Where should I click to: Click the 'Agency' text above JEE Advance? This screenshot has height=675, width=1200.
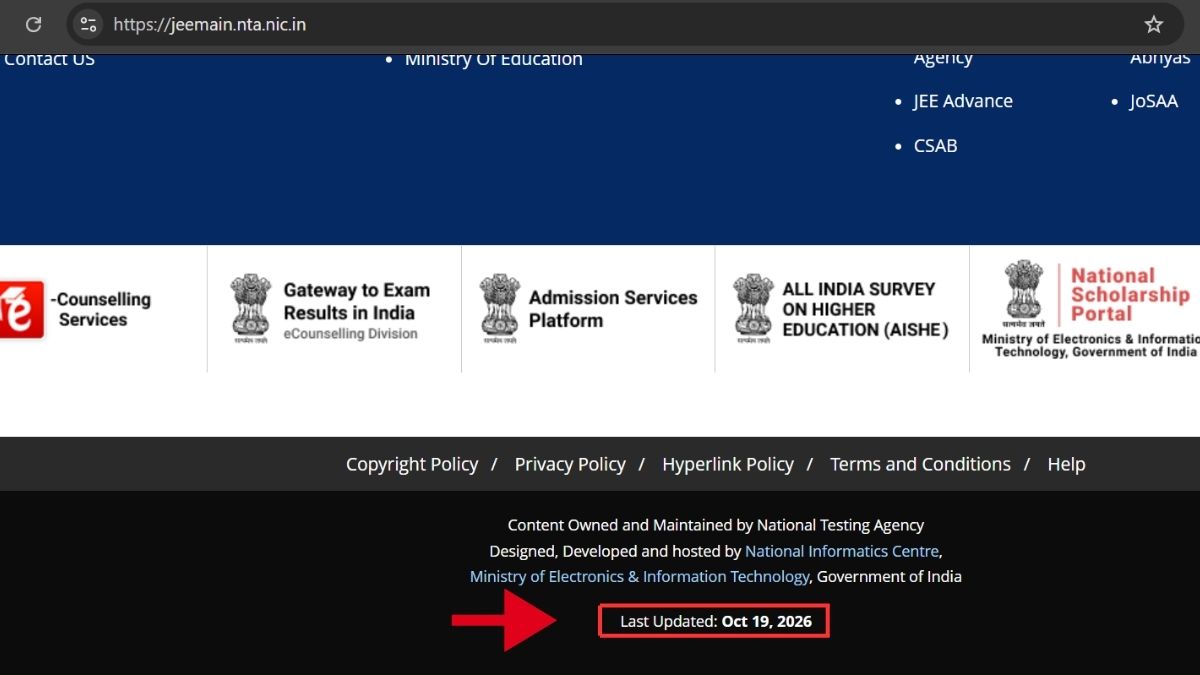point(943,58)
